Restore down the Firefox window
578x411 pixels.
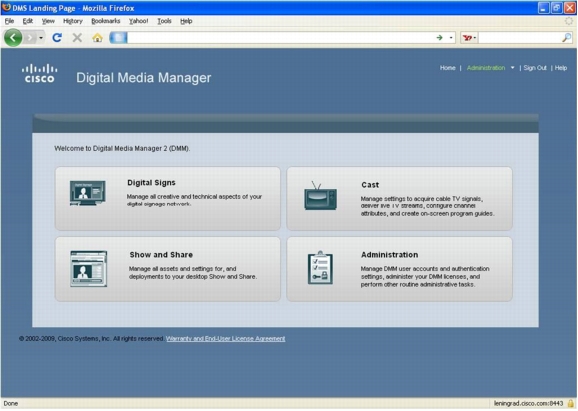coord(556,8)
